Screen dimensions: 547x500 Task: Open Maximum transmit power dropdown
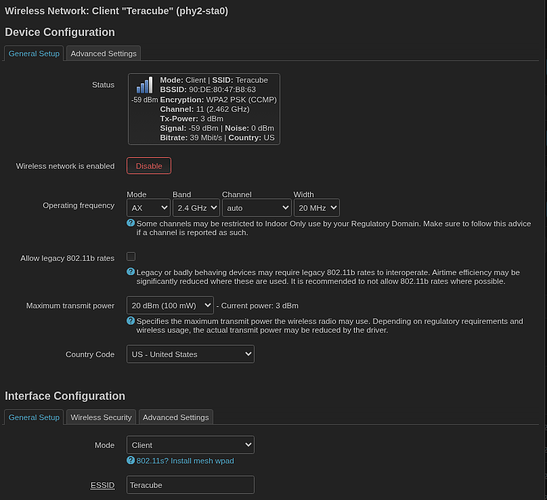pyautogui.click(x=170, y=306)
